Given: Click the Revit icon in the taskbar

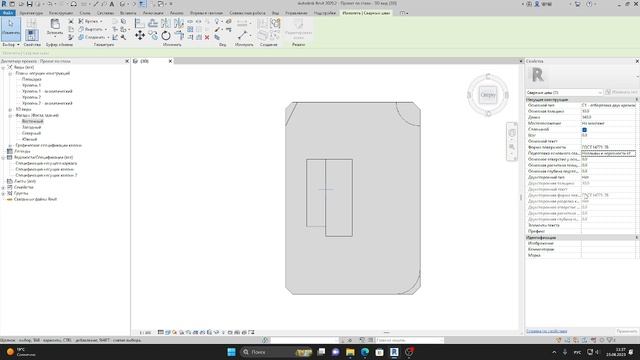Looking at the screenshot, I should (x=394, y=352).
